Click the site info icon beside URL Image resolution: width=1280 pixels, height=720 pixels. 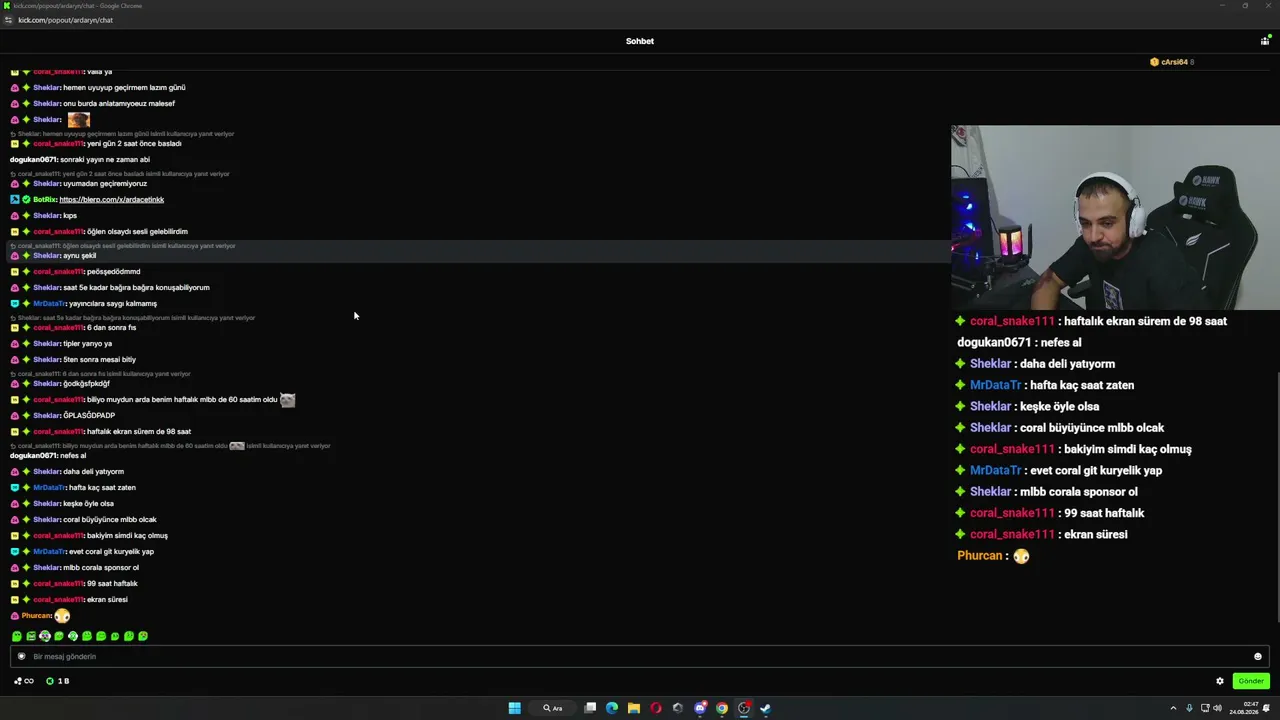click(x=9, y=20)
